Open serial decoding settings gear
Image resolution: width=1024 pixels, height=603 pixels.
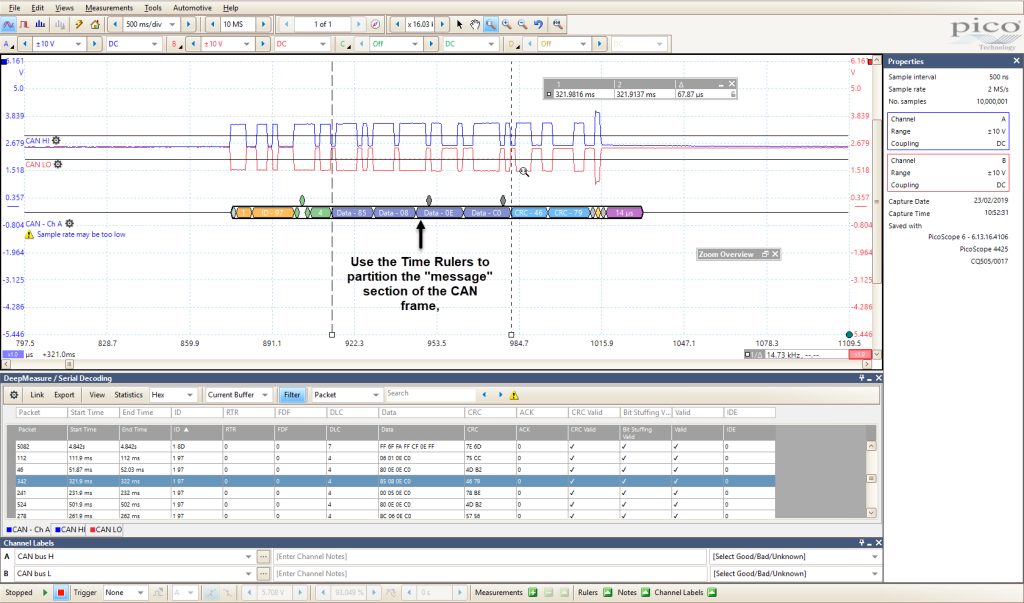[14, 395]
